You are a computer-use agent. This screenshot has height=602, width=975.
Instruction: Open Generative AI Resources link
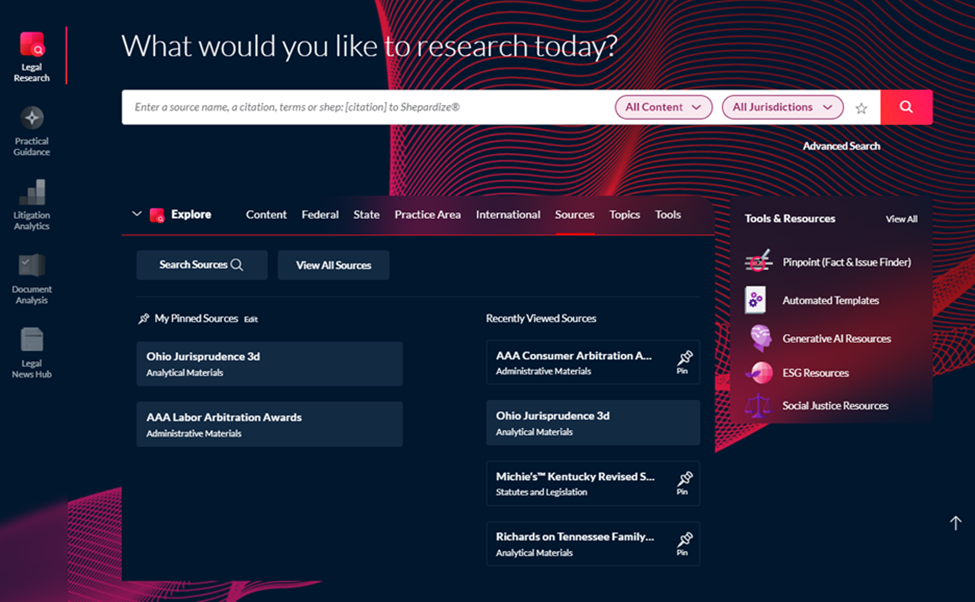837,338
